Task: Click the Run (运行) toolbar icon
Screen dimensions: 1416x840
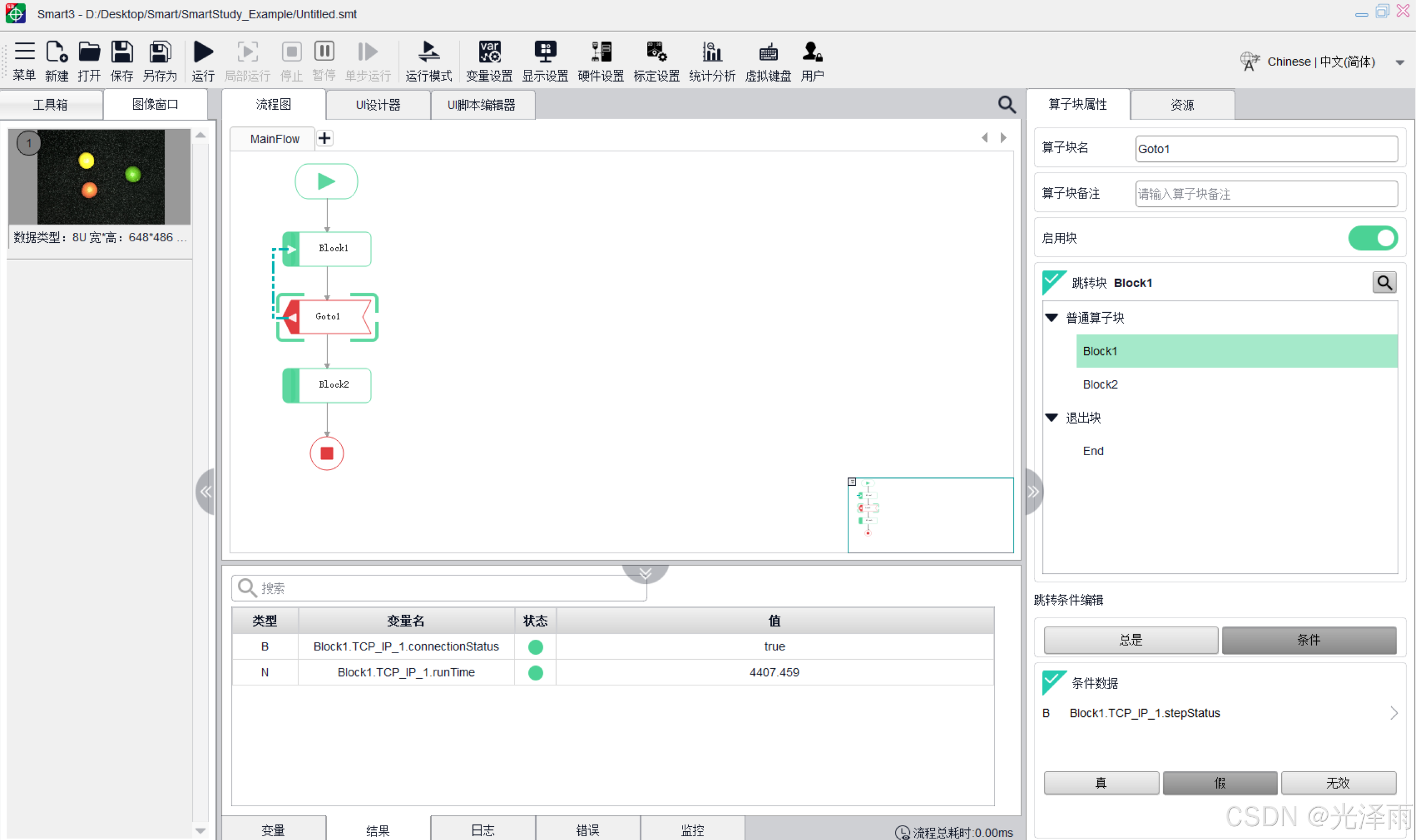Action: [x=202, y=53]
